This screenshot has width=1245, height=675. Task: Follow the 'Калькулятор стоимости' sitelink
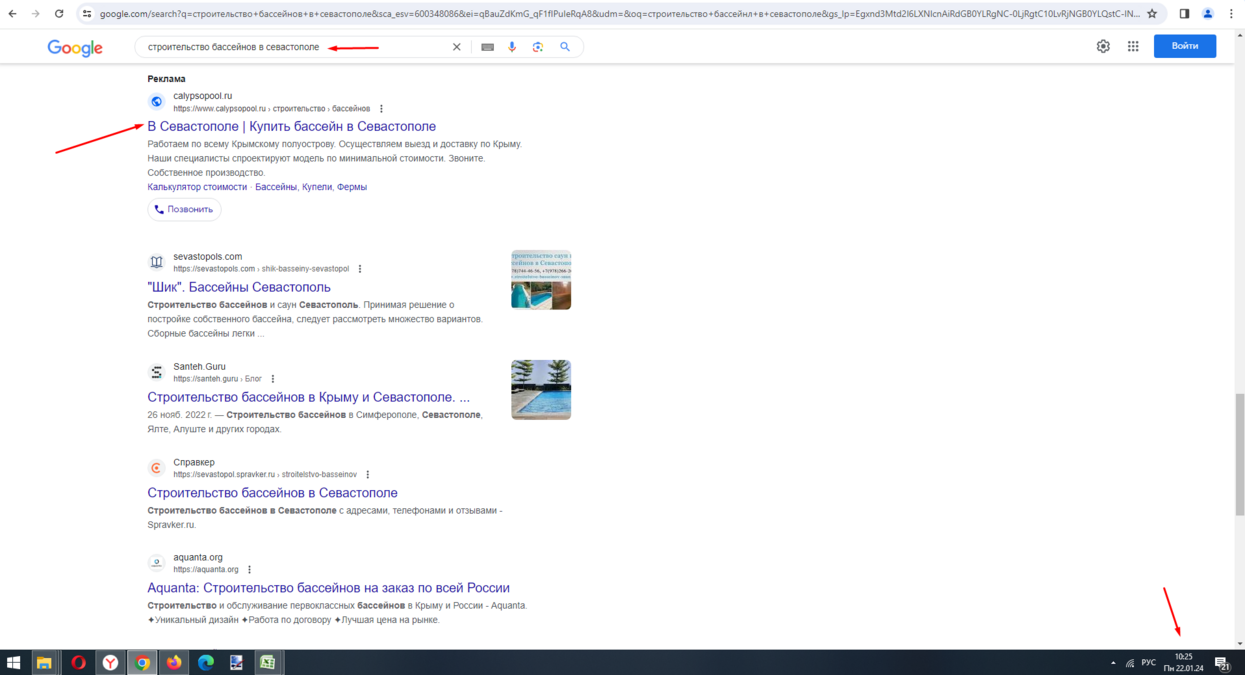click(197, 187)
